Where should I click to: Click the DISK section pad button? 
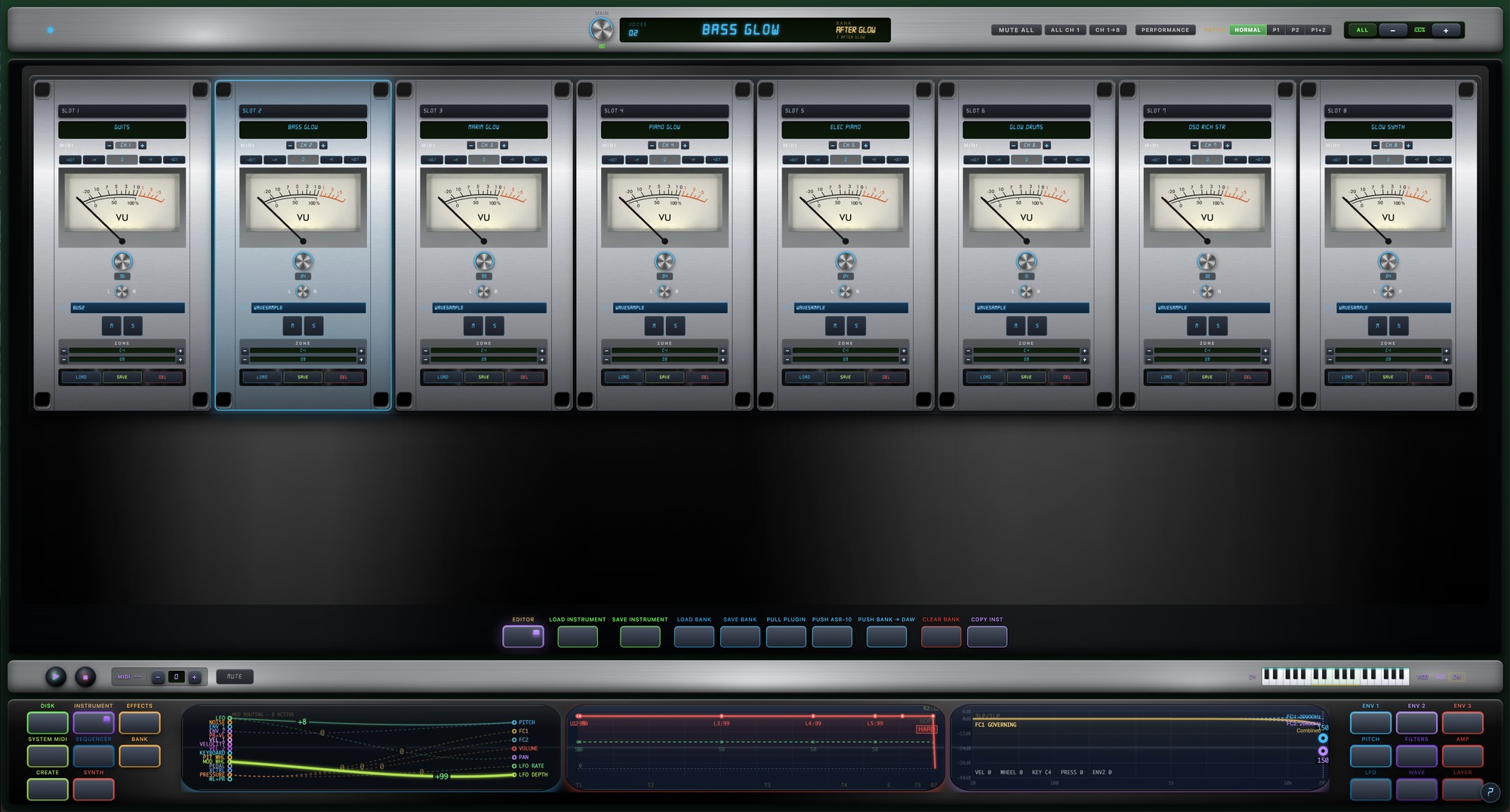coord(48,723)
